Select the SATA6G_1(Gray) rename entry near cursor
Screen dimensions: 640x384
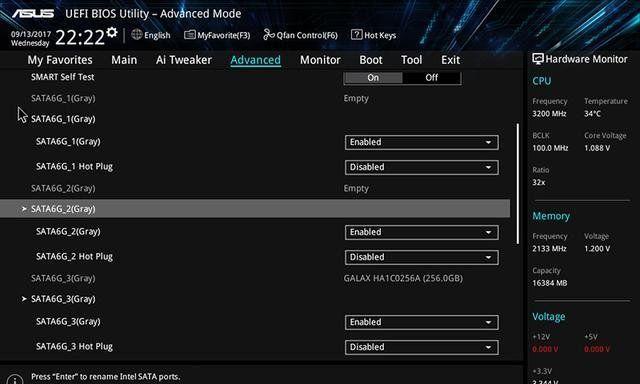click(63, 119)
